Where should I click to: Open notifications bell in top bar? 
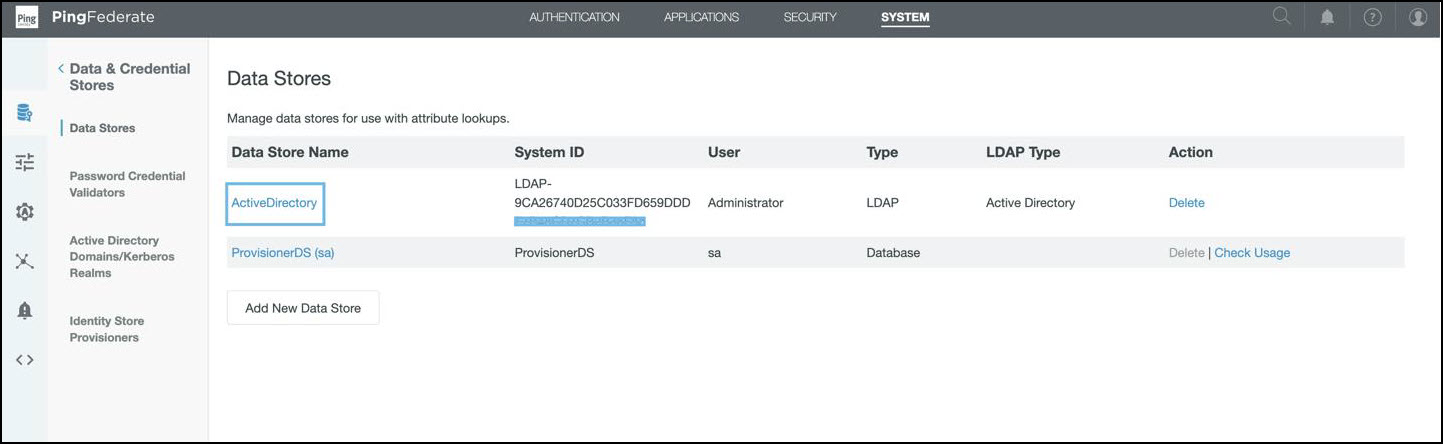[1327, 18]
